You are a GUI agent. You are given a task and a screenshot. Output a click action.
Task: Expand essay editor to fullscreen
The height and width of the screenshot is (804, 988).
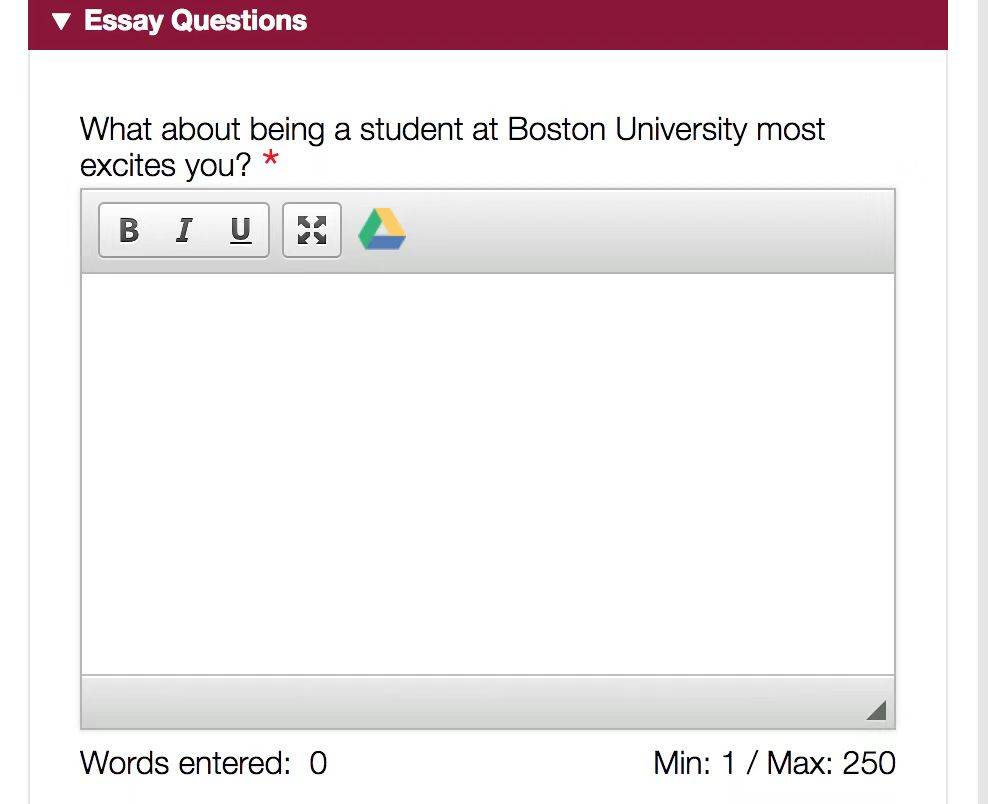312,230
